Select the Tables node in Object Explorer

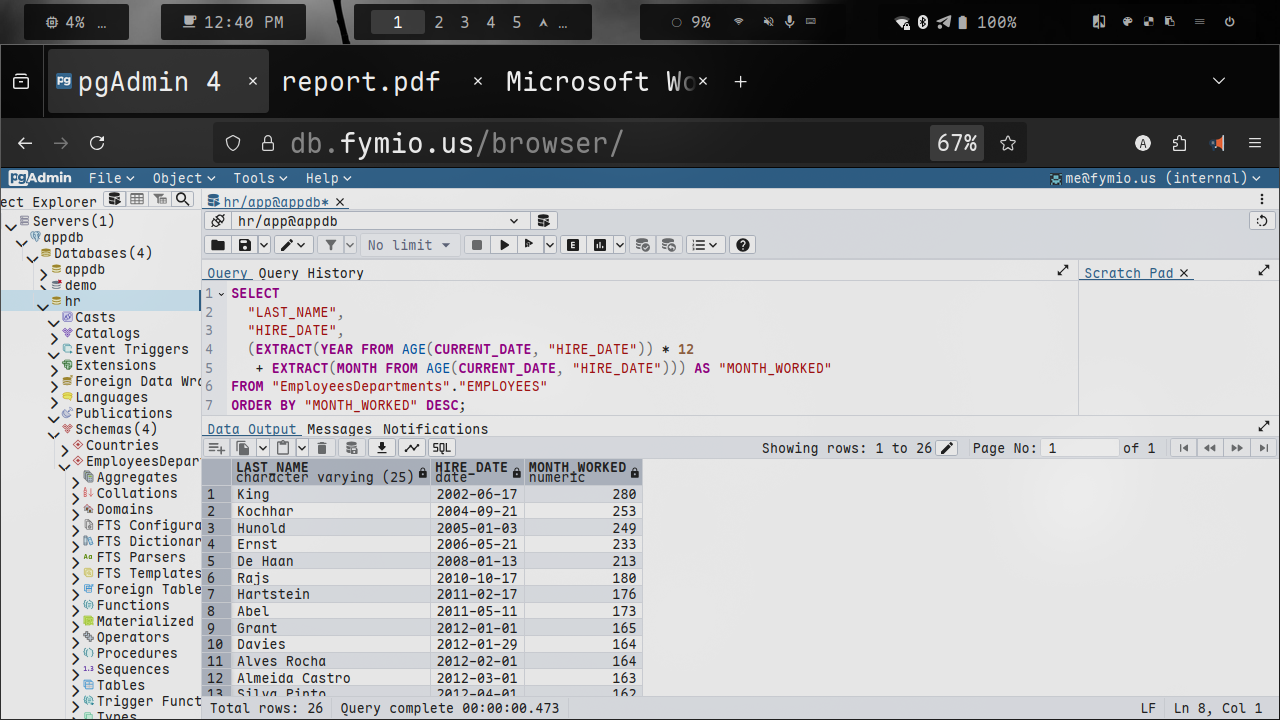[120, 685]
